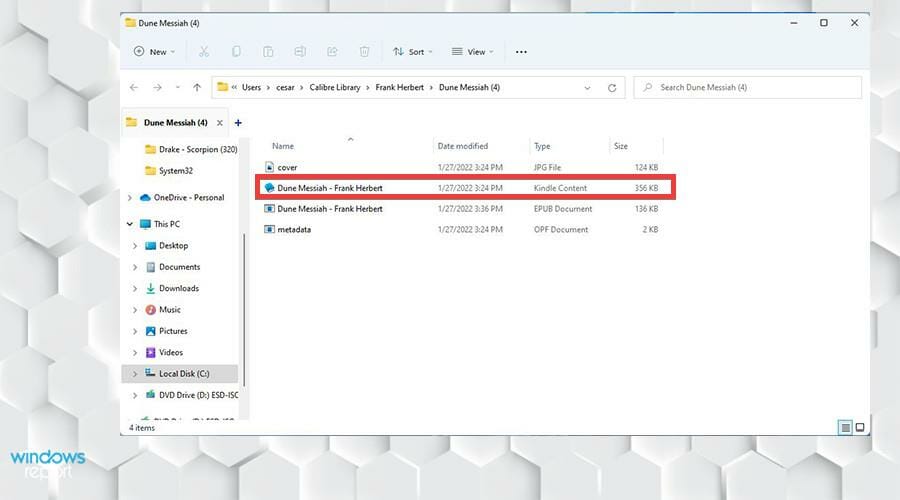Click the navigation pane scrollbar
This screenshot has width=900, height=500.
point(244,310)
